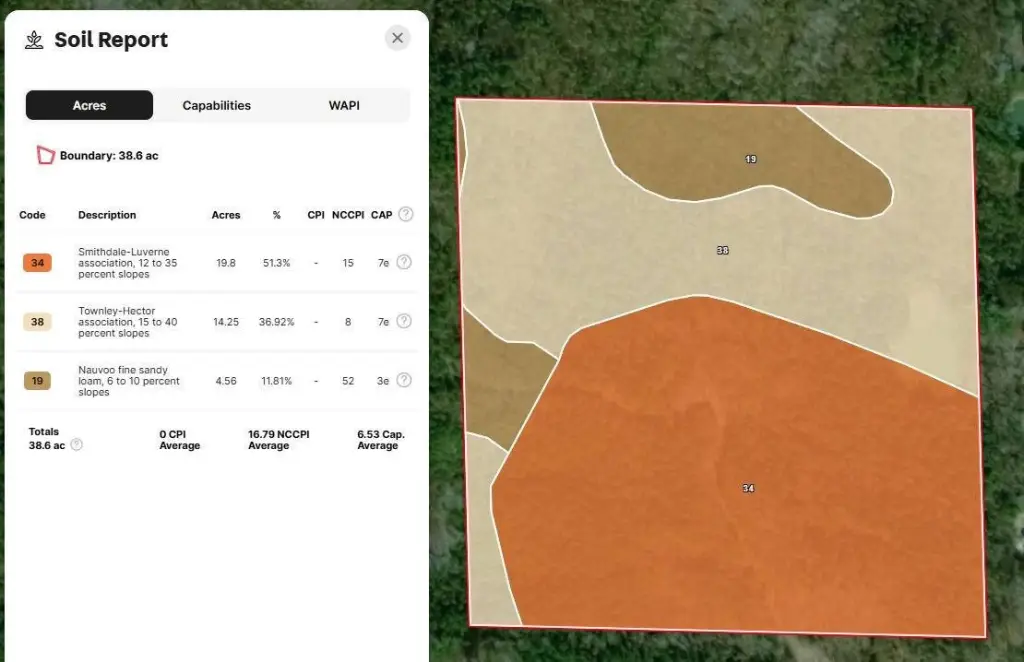Open help icon in Smithdale-Luverne row

(x=404, y=262)
